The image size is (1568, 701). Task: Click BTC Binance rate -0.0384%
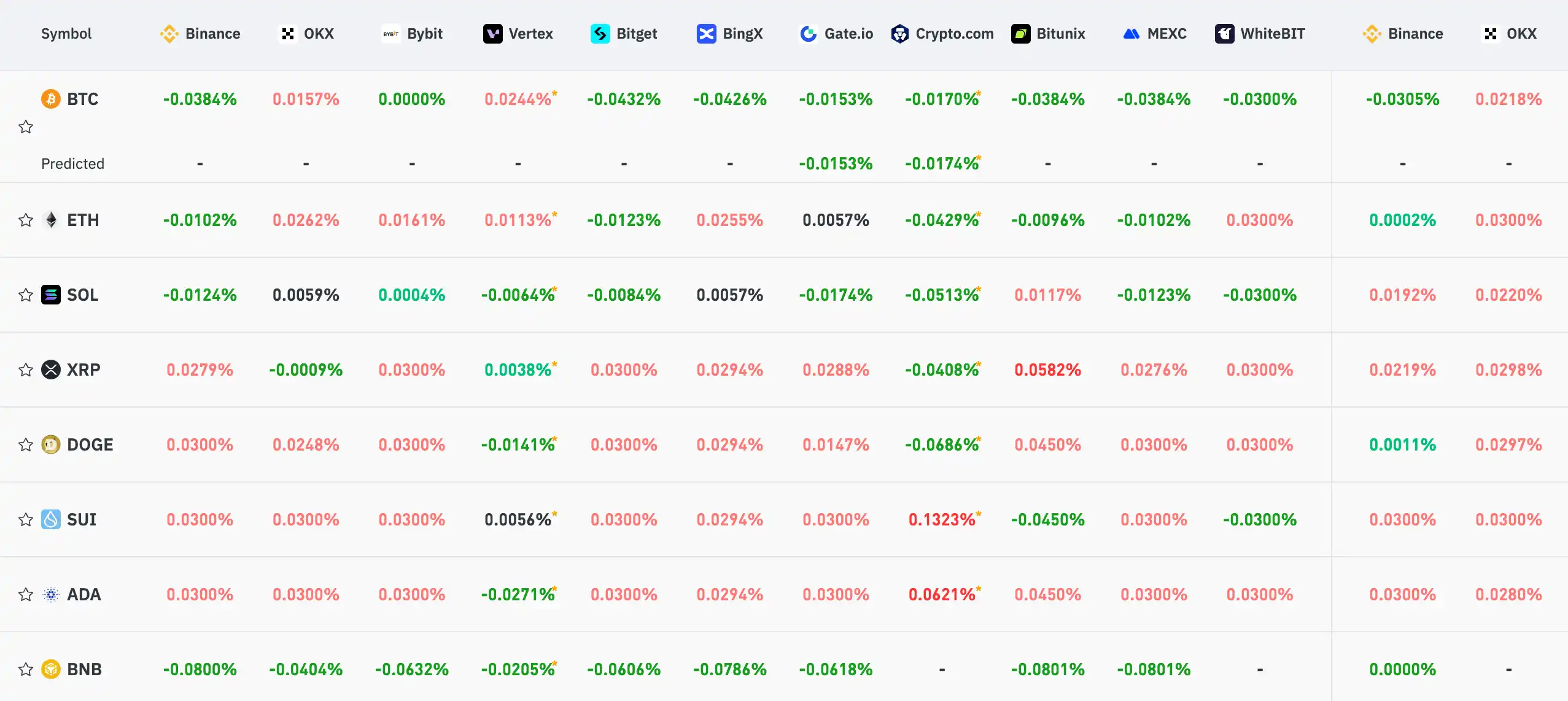coord(200,99)
